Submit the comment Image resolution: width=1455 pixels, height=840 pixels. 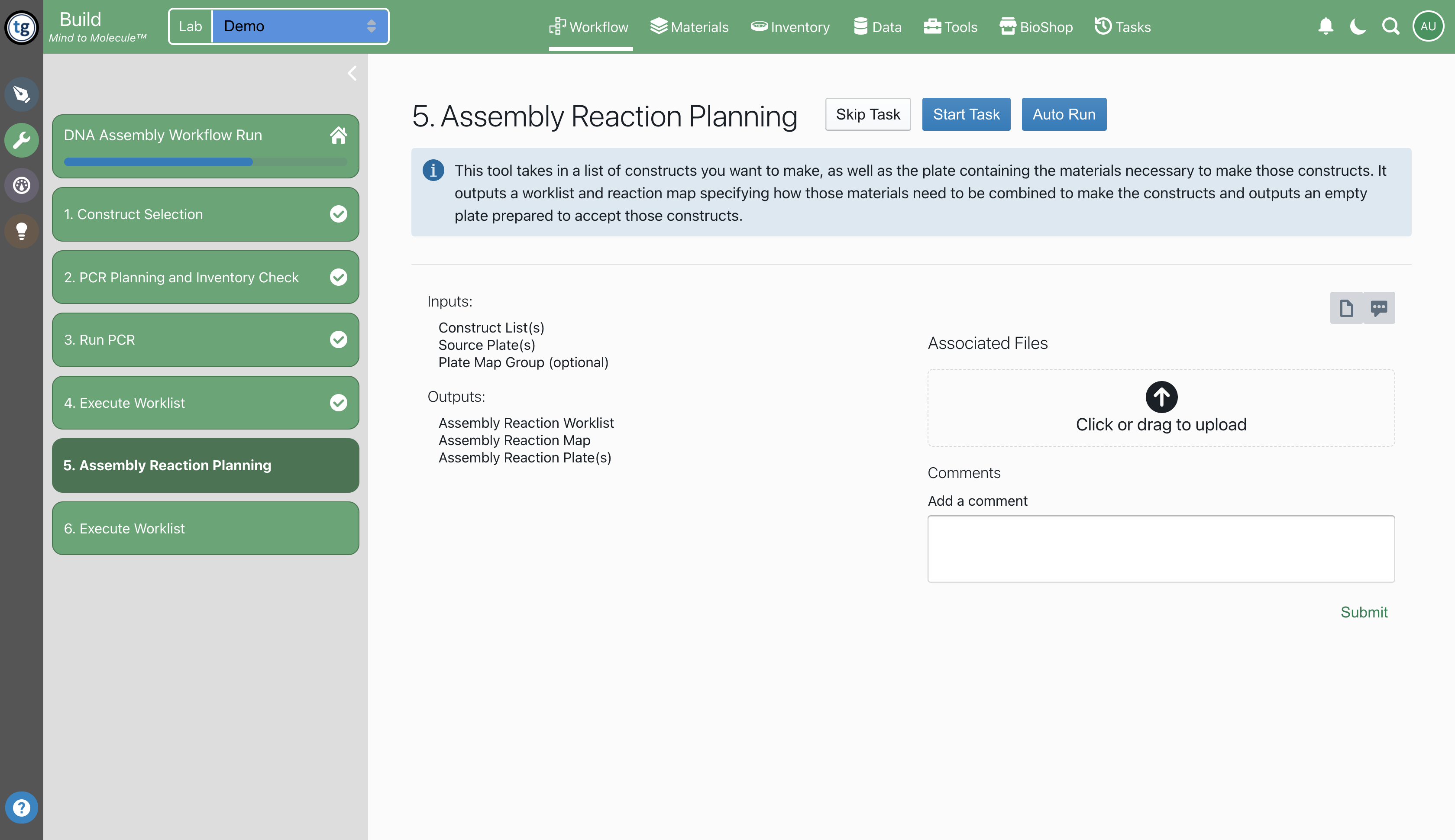pyautogui.click(x=1364, y=612)
